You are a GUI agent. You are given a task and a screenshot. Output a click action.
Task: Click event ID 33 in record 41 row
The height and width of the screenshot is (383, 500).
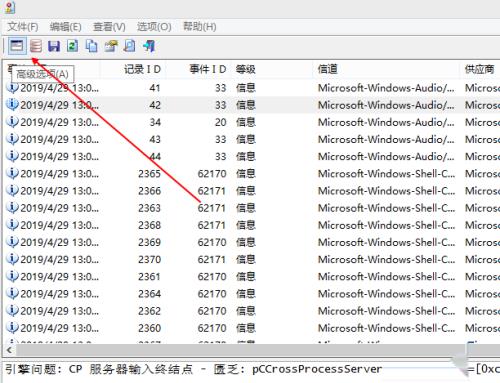[220, 88]
